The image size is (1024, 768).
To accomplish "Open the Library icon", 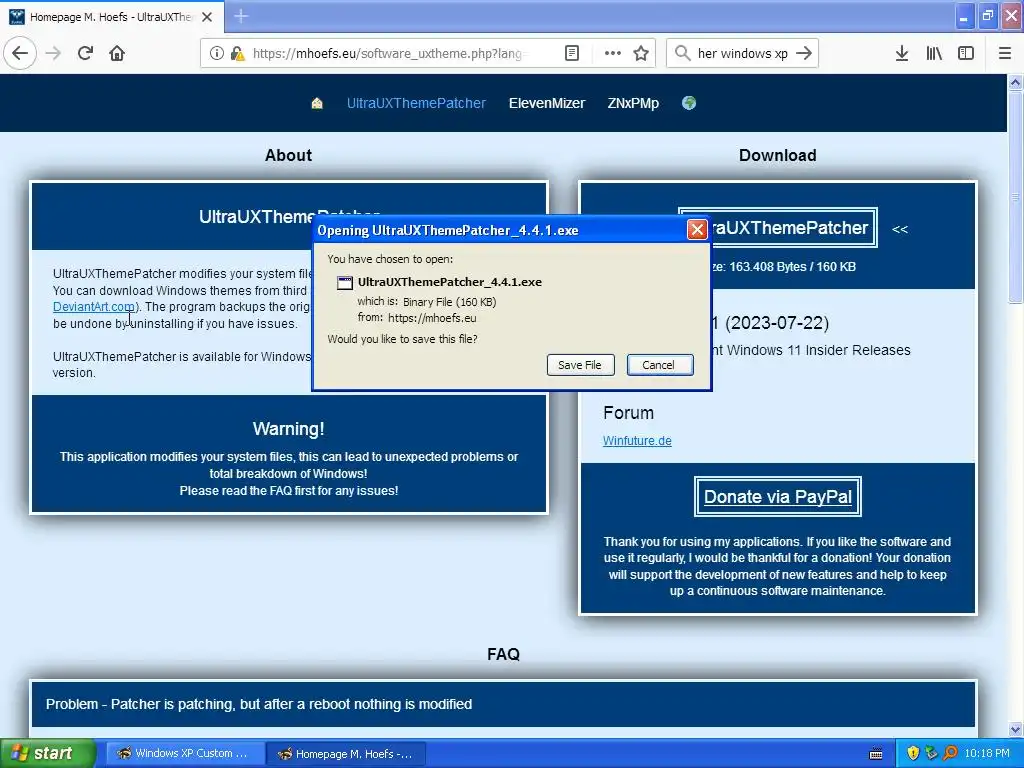I will (x=934, y=54).
